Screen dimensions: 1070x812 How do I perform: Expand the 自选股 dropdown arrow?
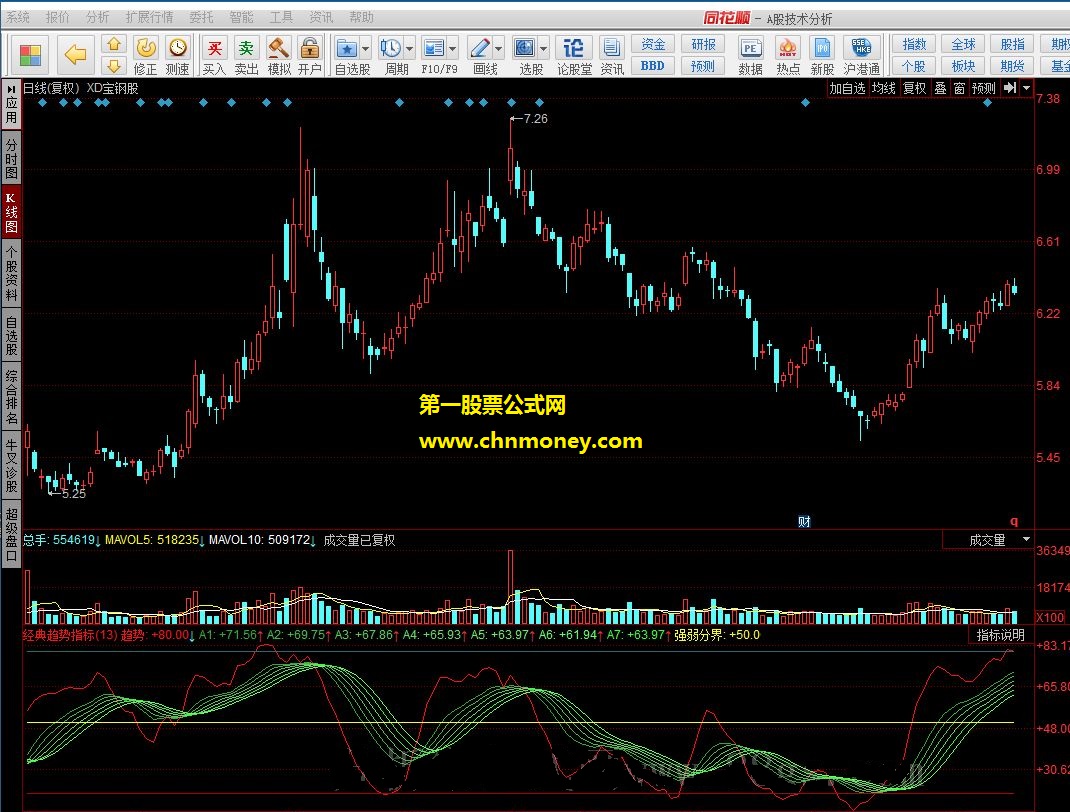tap(365, 48)
